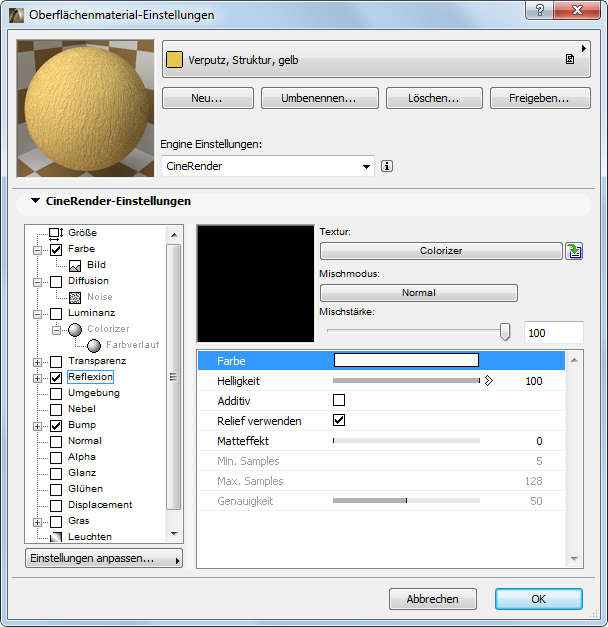
Task: Enable the Luminanz channel checkbox
Action: click(x=56, y=314)
